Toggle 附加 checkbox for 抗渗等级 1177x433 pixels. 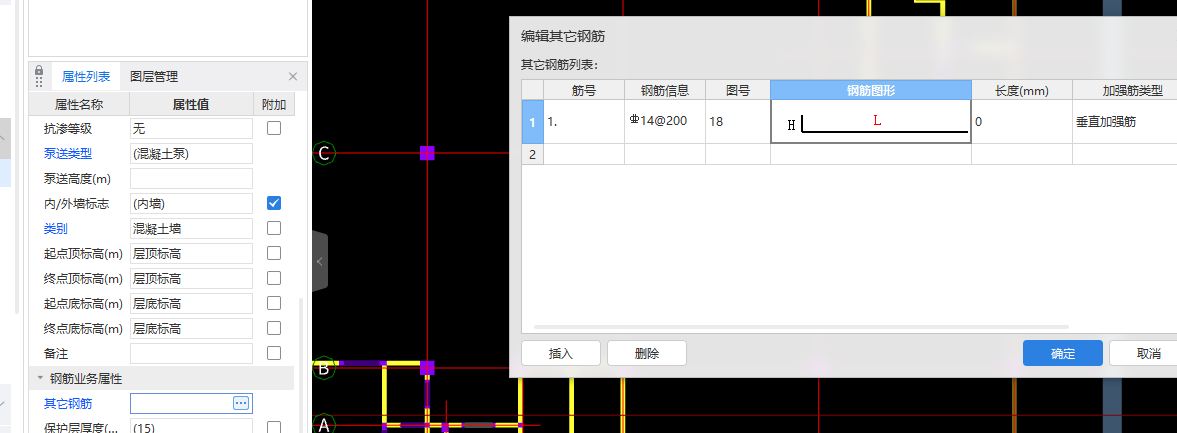pyautogui.click(x=274, y=128)
